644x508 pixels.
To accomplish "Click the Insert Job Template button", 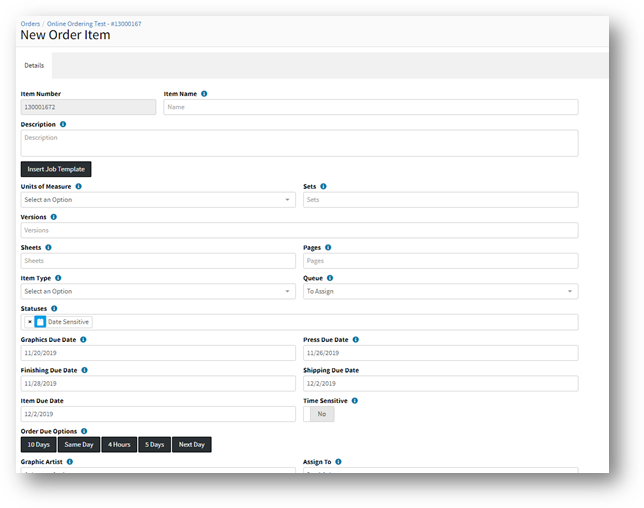I will [x=56, y=169].
